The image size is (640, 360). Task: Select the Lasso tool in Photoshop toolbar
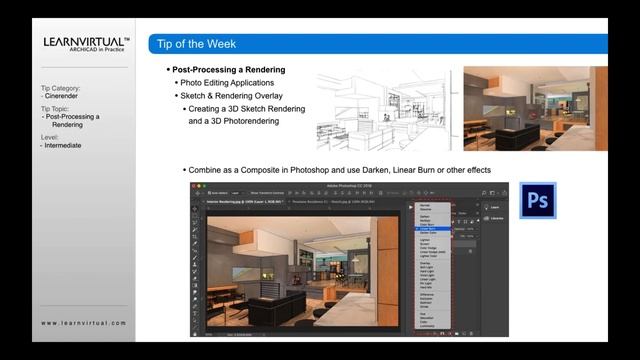195,222
